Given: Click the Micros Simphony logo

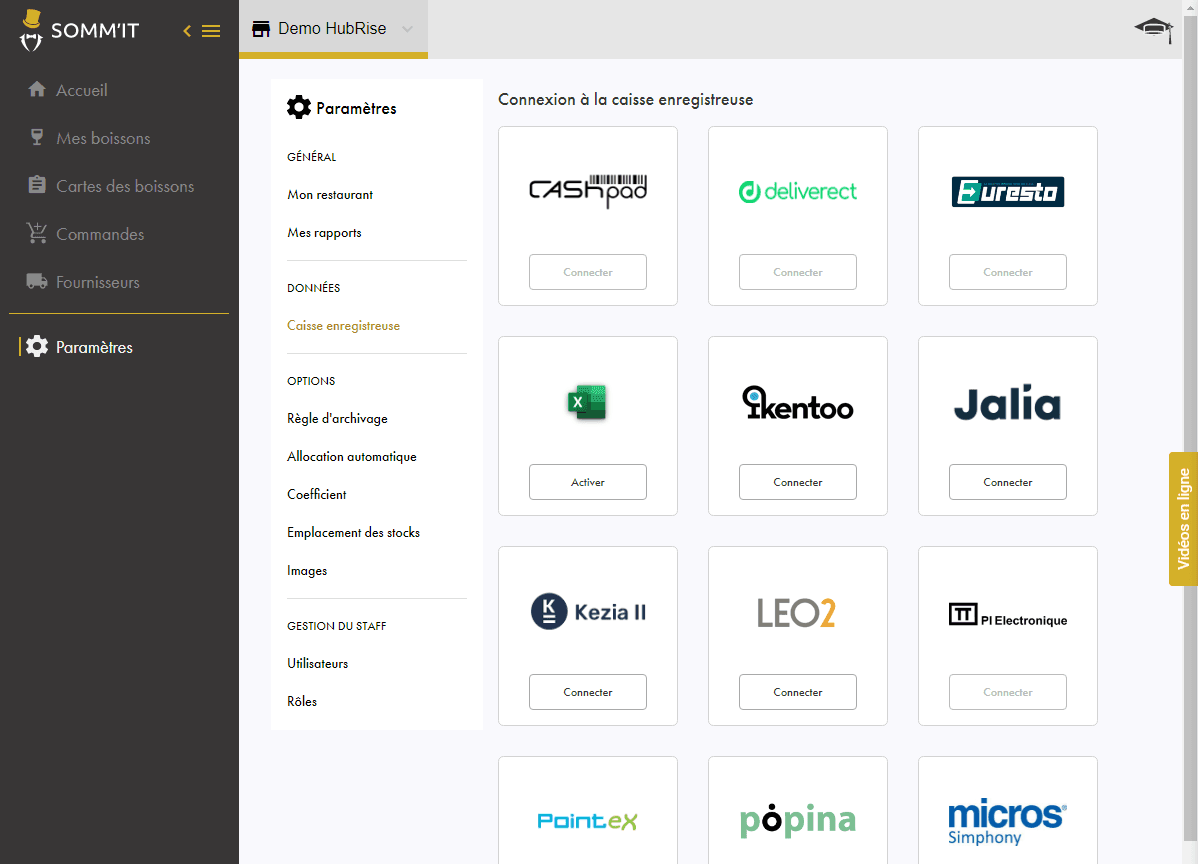Looking at the screenshot, I should 1008,822.
